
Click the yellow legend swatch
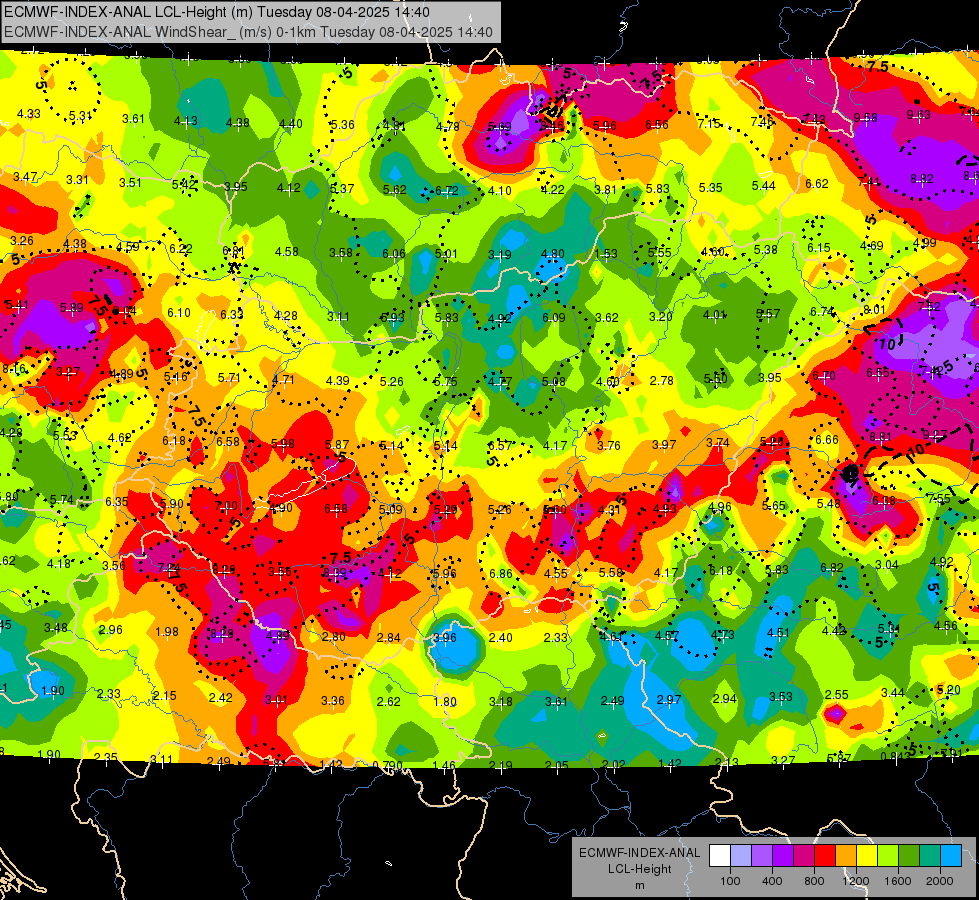(867, 856)
